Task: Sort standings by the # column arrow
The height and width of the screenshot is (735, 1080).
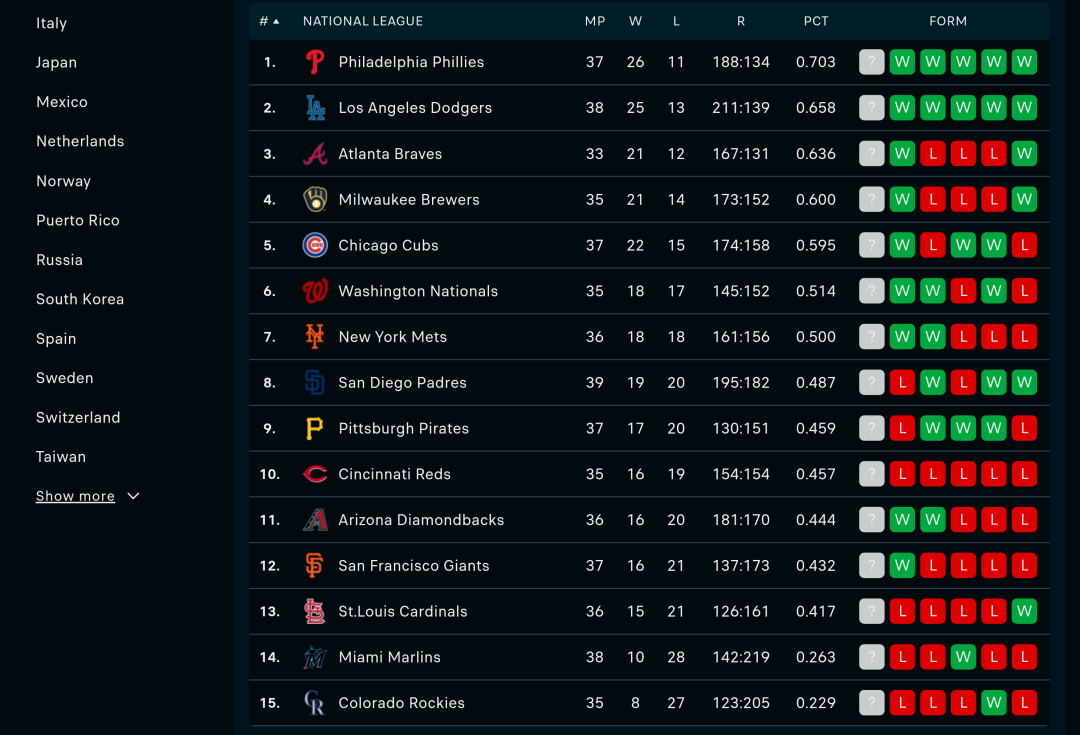Action: click(x=276, y=21)
